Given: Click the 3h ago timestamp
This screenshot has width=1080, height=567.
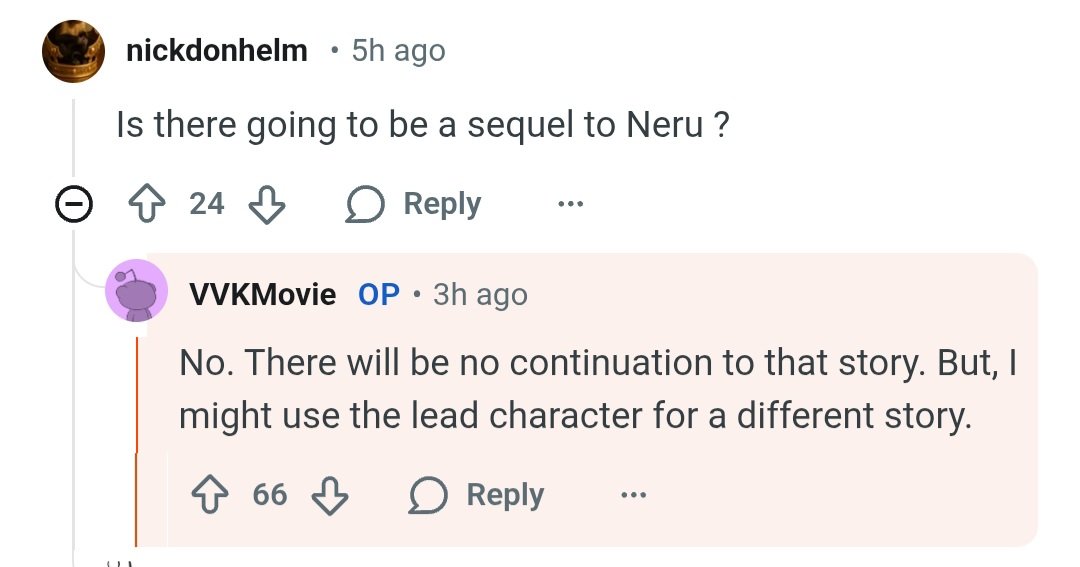Looking at the screenshot, I should (x=480, y=295).
